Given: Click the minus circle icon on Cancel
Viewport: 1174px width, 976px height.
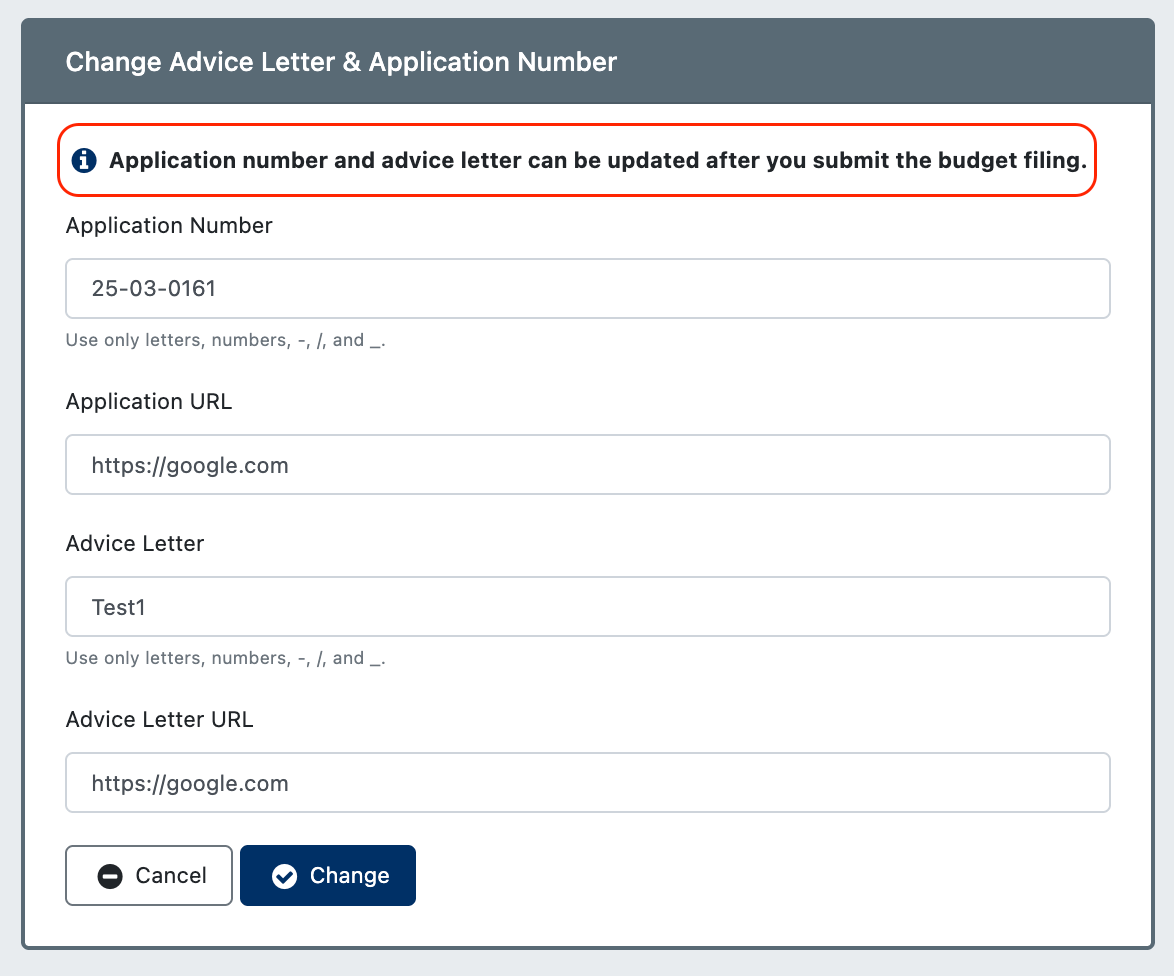Looking at the screenshot, I should (x=110, y=876).
